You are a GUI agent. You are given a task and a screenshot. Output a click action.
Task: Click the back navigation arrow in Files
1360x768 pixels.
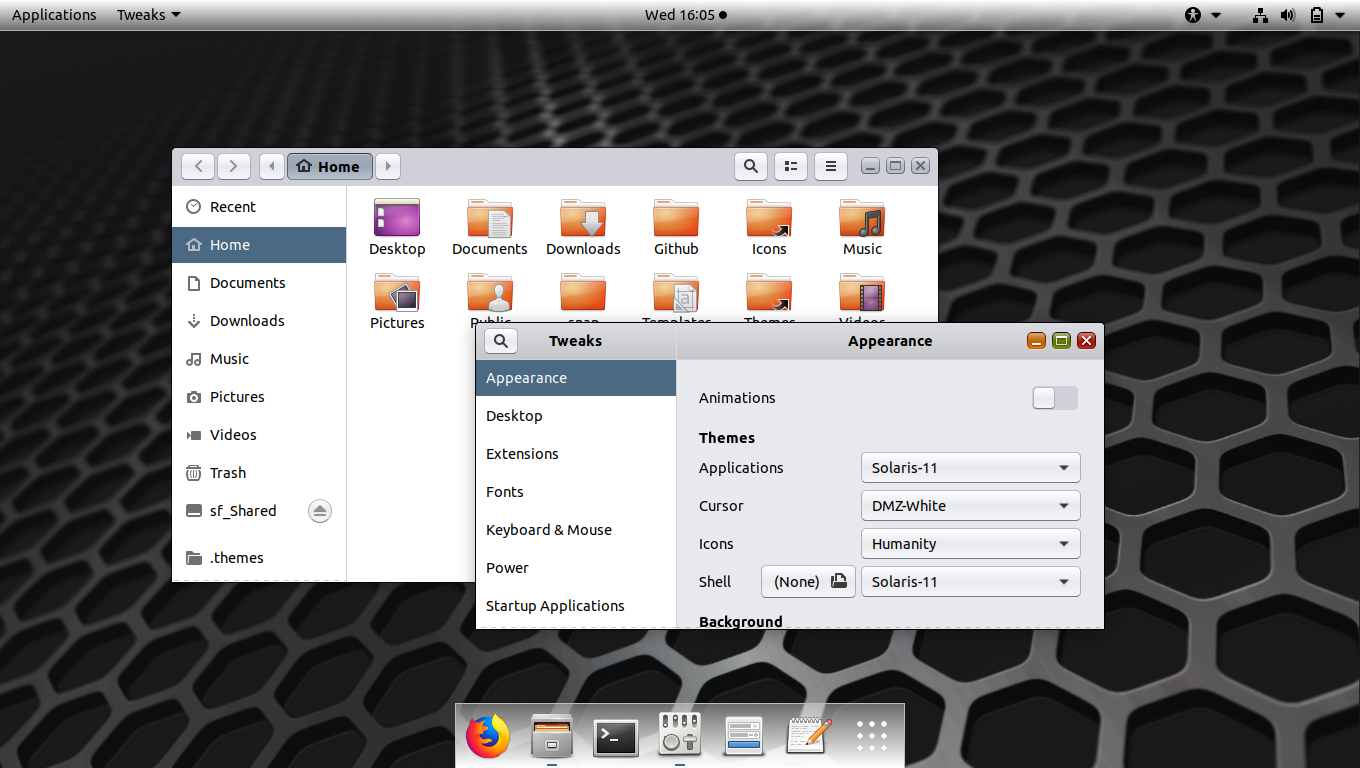[197, 166]
